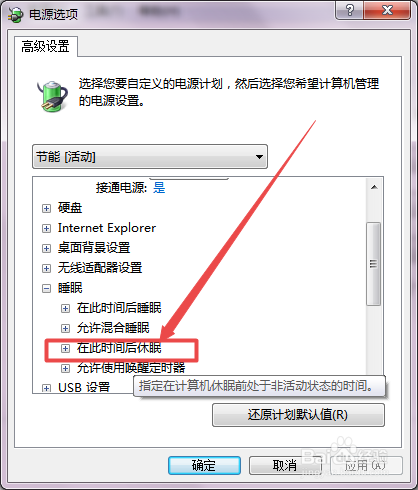Viewport: 418px width, 490px height.
Task: Open the 节能 [活动] power plan dropdown
Action: pyautogui.click(x=150, y=157)
